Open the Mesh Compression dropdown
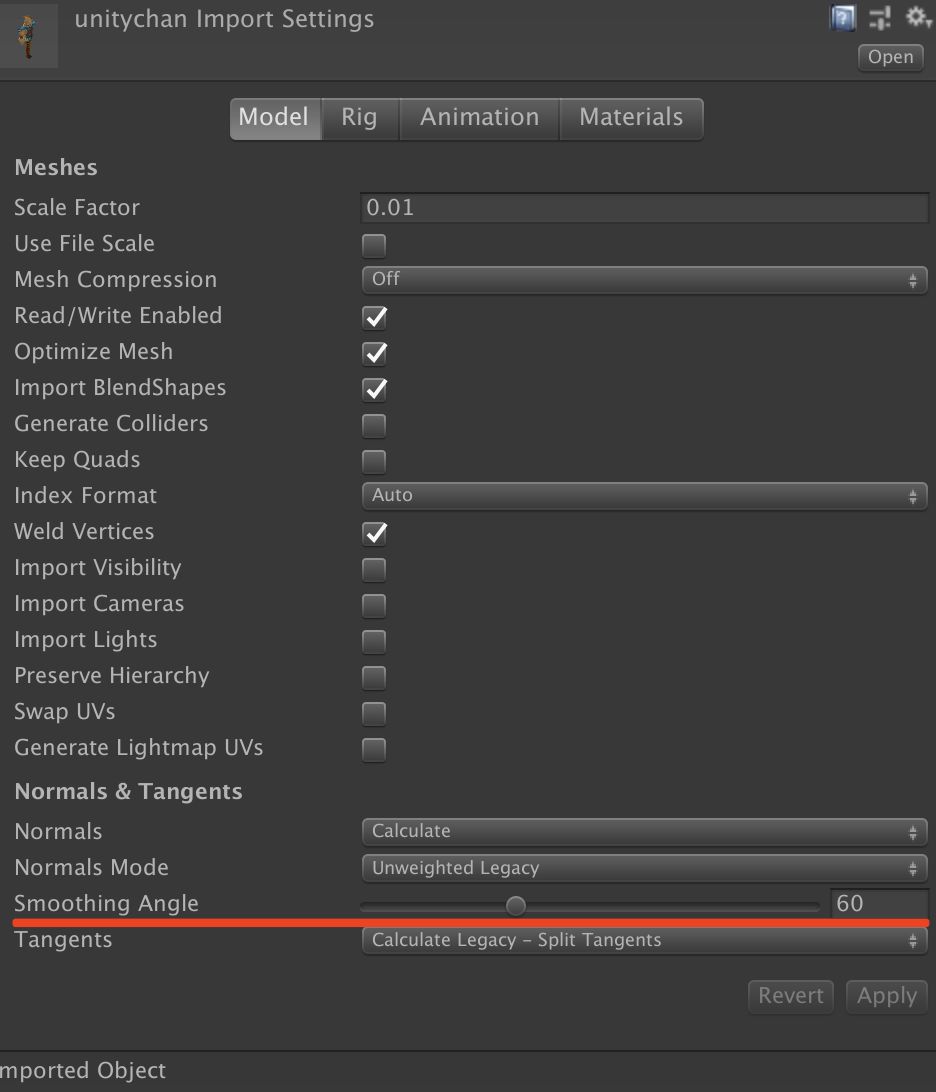This screenshot has width=936, height=1092. [644, 280]
